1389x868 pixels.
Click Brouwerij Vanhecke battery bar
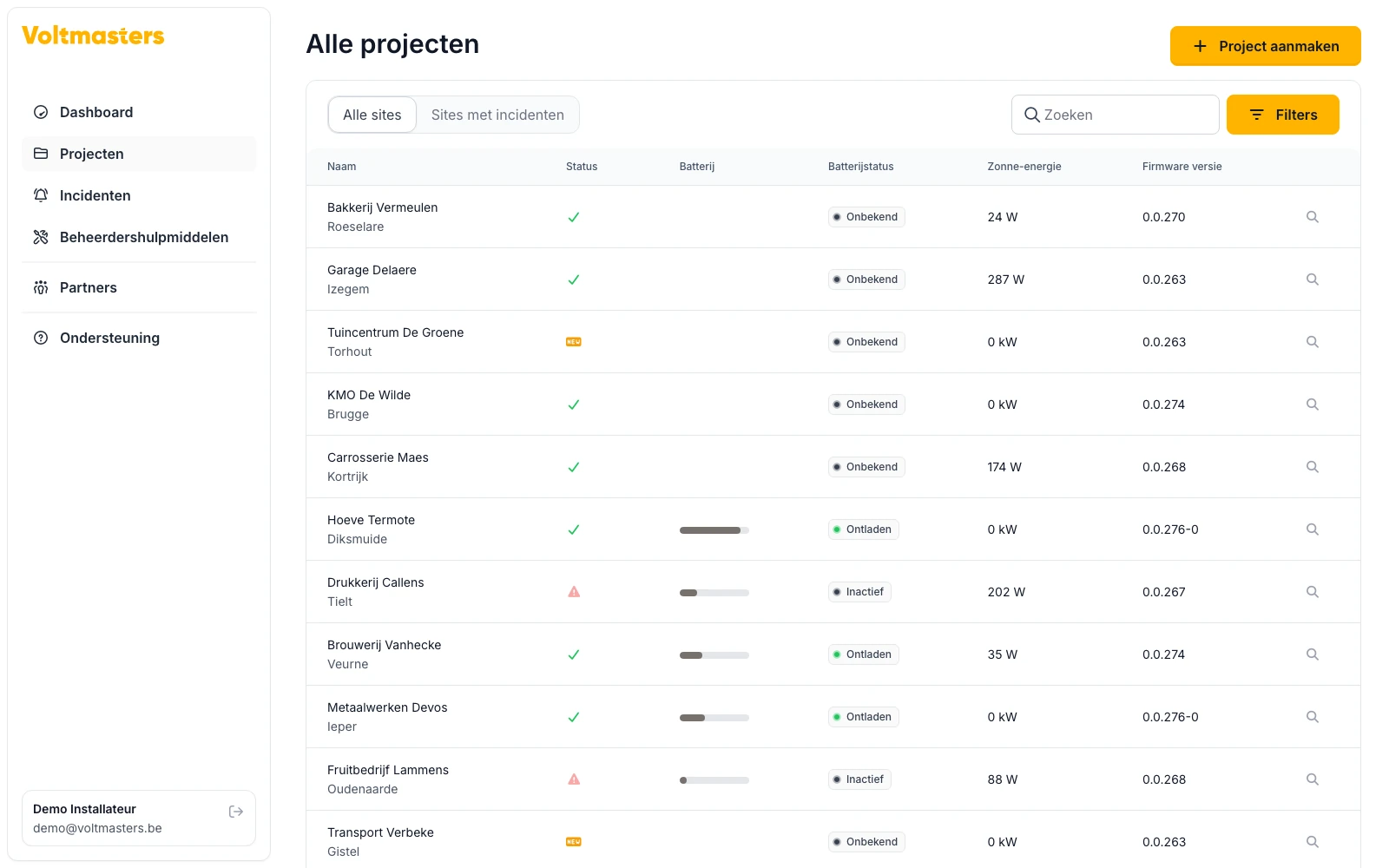[x=714, y=655]
